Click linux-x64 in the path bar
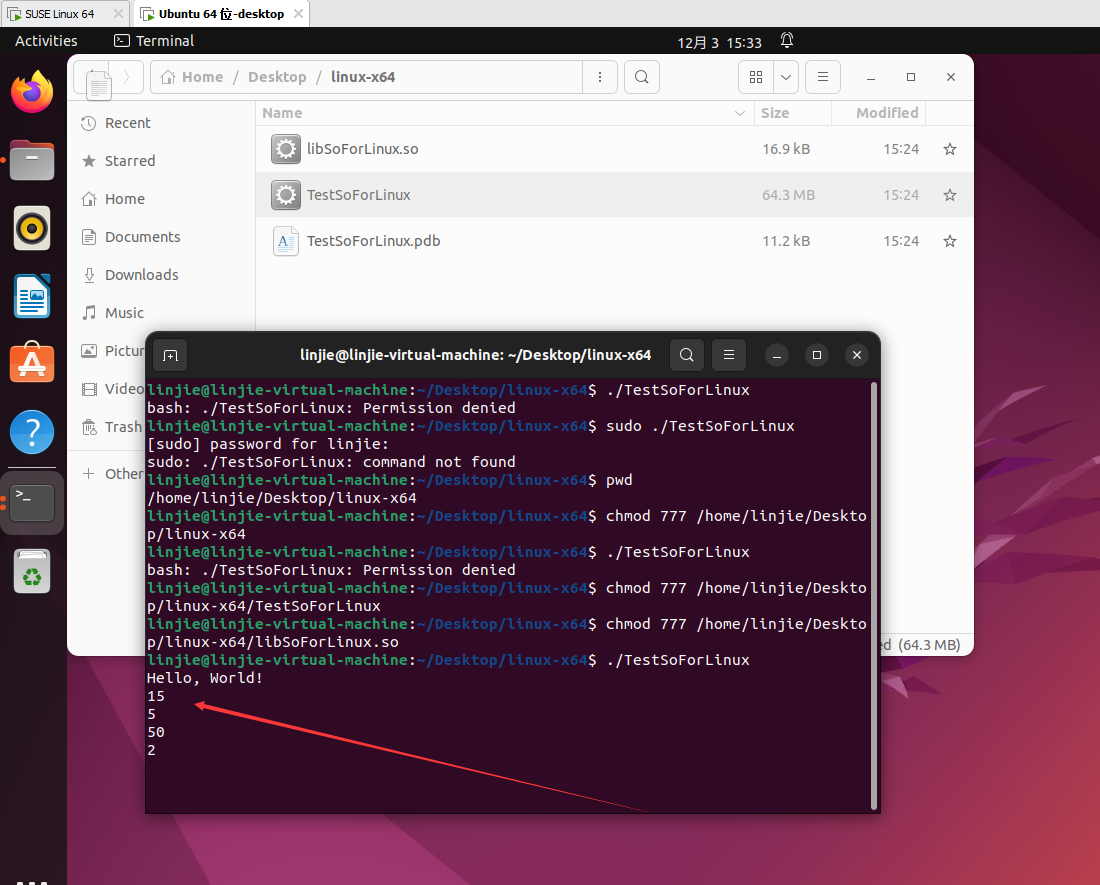 pyautogui.click(x=363, y=77)
